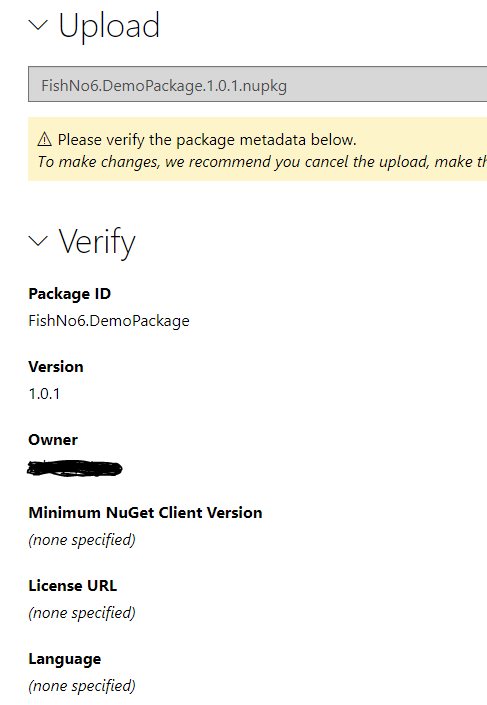Click the Upload section heading
This screenshot has width=487, height=705.
pos(109,26)
